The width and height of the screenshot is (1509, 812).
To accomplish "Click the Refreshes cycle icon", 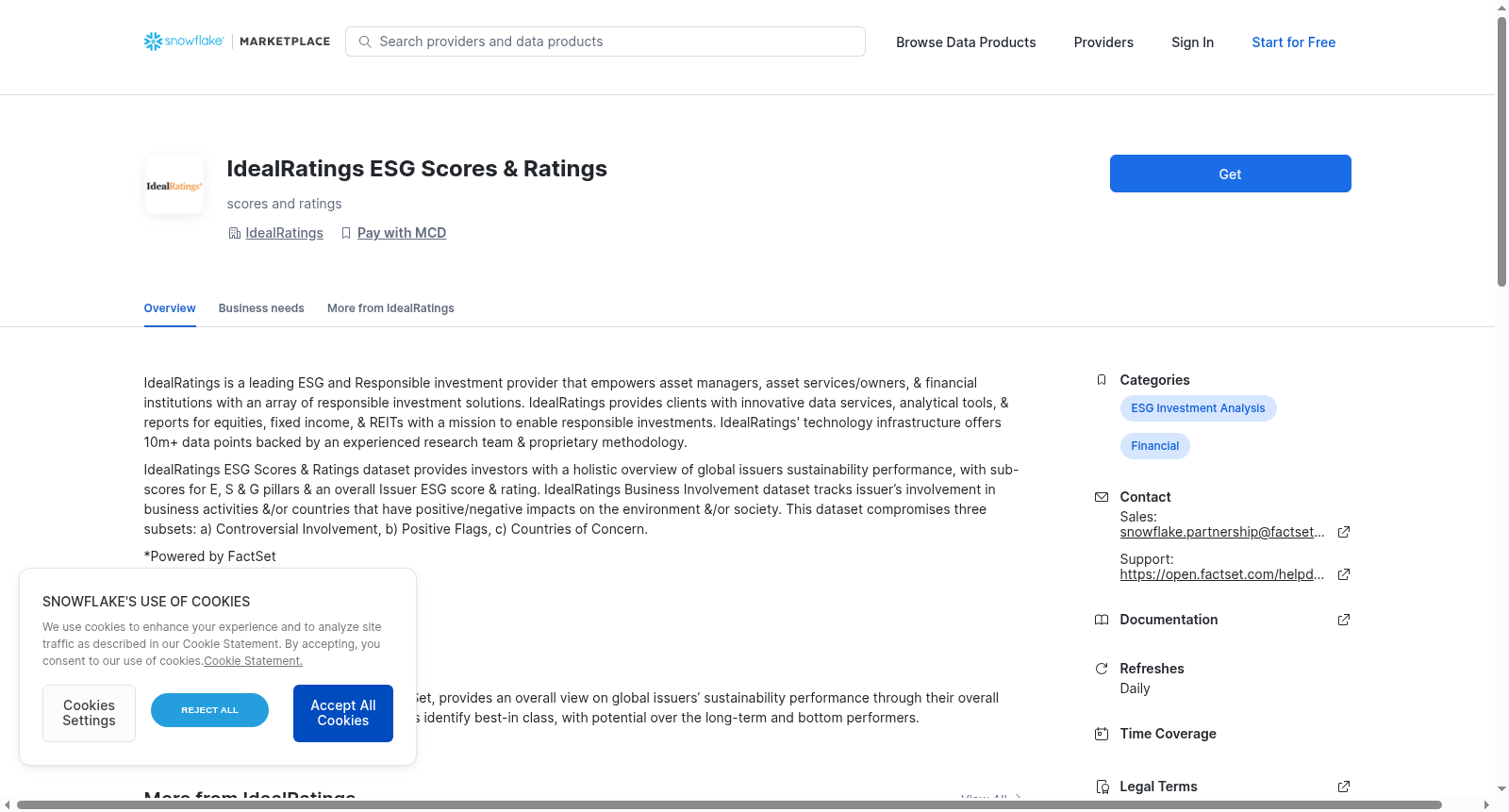I will [x=1102, y=669].
